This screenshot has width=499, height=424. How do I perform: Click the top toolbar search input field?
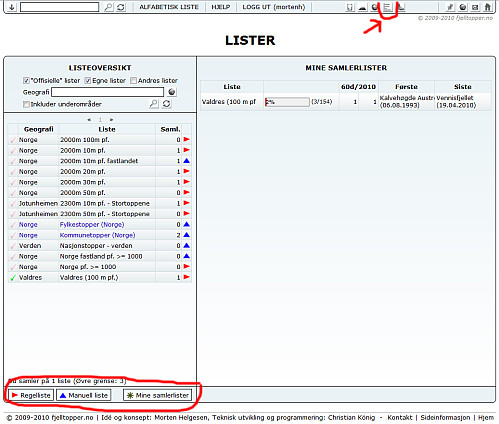(x=59, y=7)
